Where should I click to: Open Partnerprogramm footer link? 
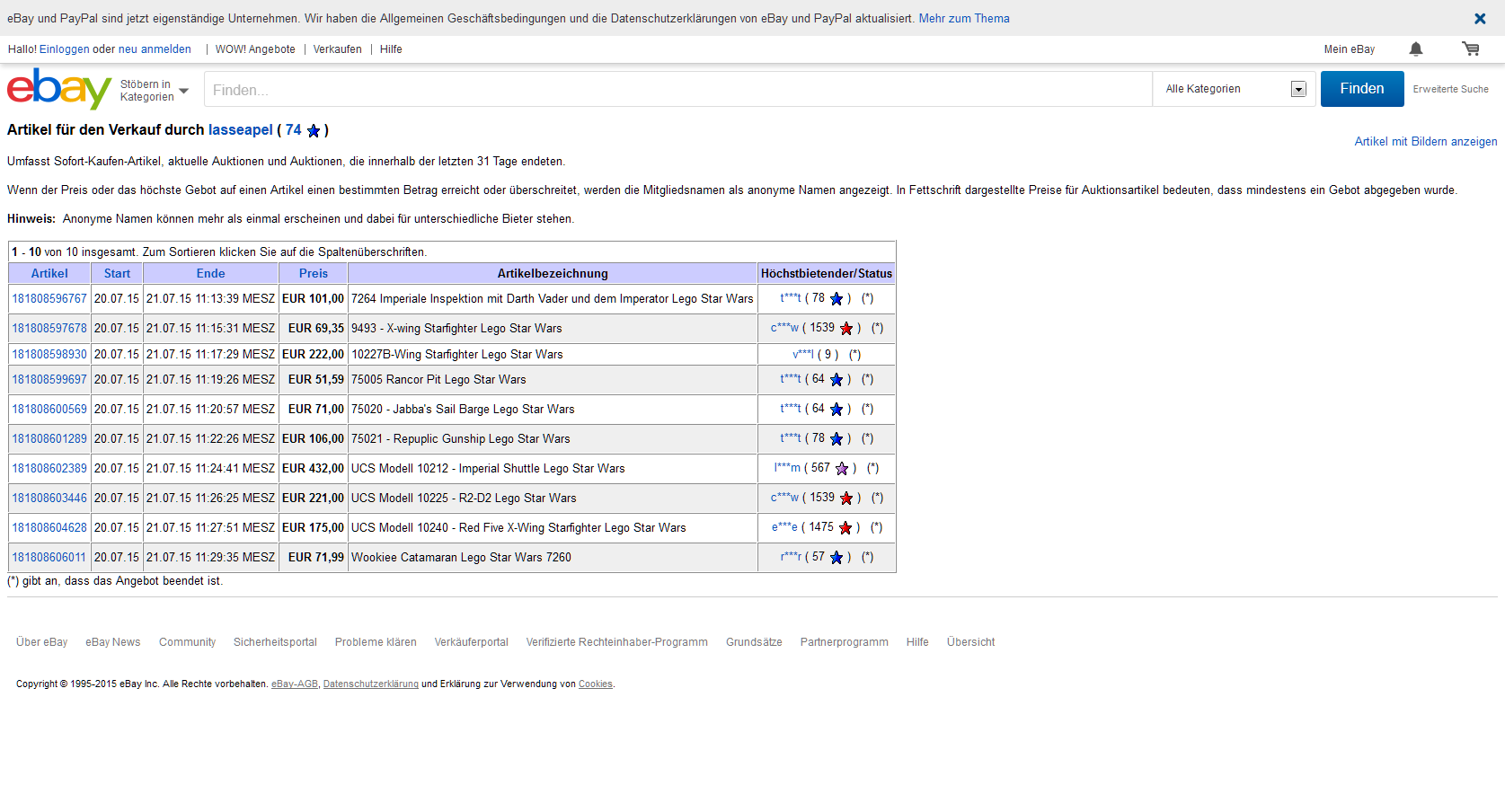pos(844,642)
